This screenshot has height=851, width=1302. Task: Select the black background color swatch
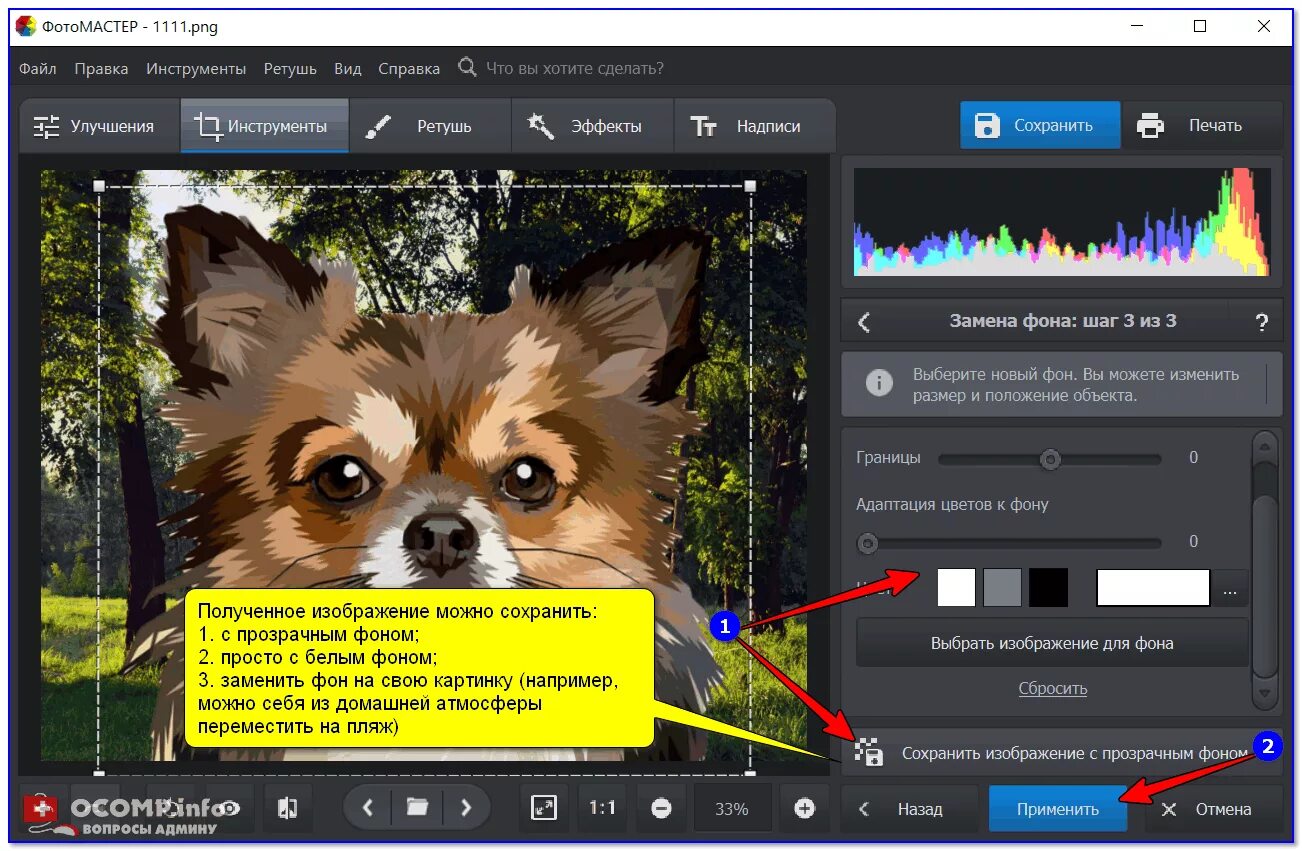1048,588
